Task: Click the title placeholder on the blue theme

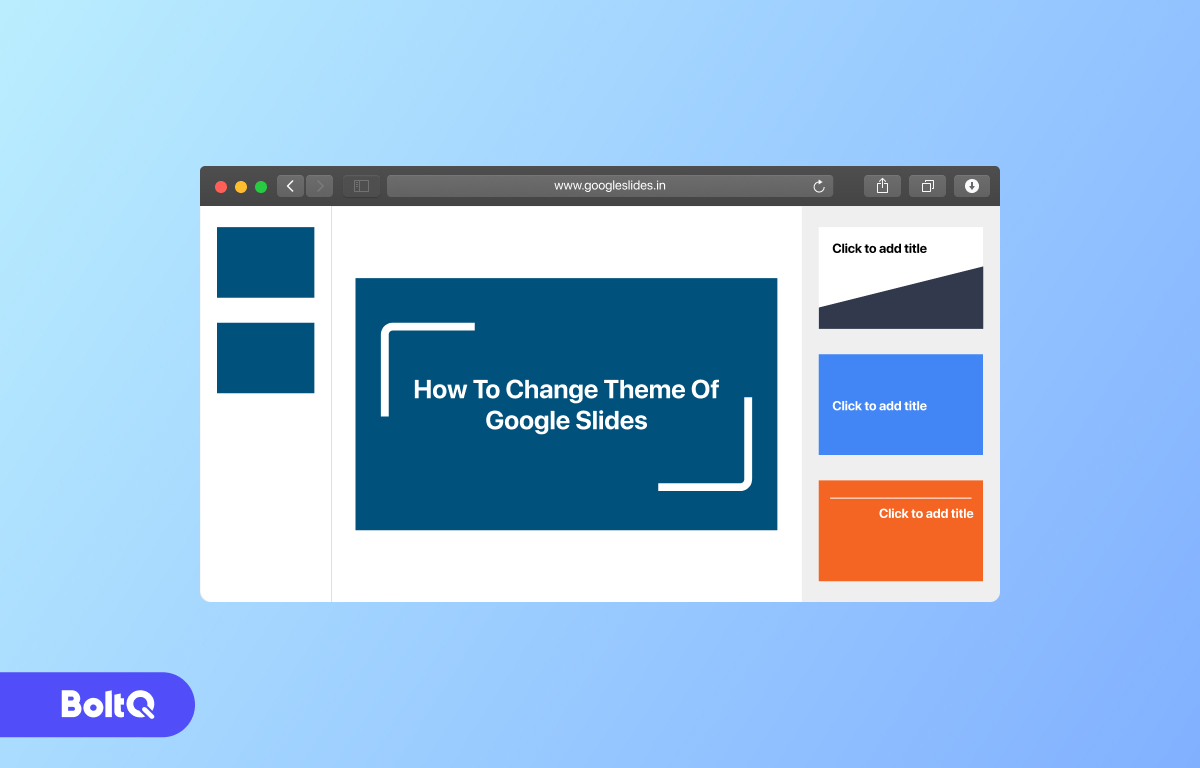Action: [x=879, y=405]
